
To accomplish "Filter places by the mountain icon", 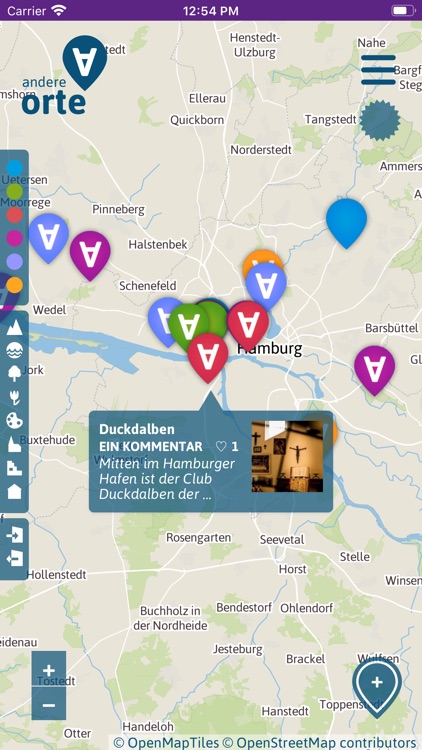I will pyautogui.click(x=14, y=328).
